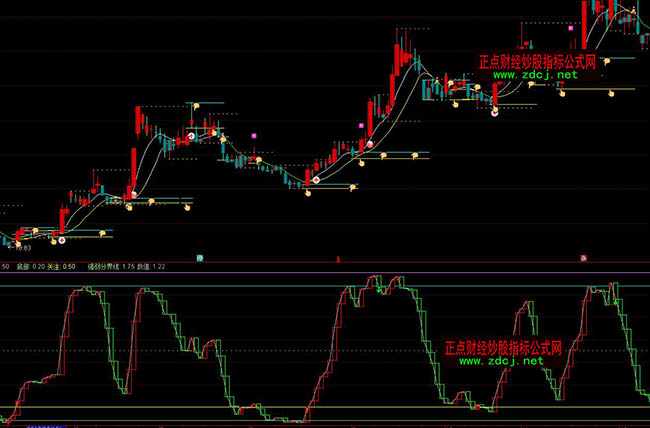Click the 强弱分界线 1.75 indicator label

(113, 267)
